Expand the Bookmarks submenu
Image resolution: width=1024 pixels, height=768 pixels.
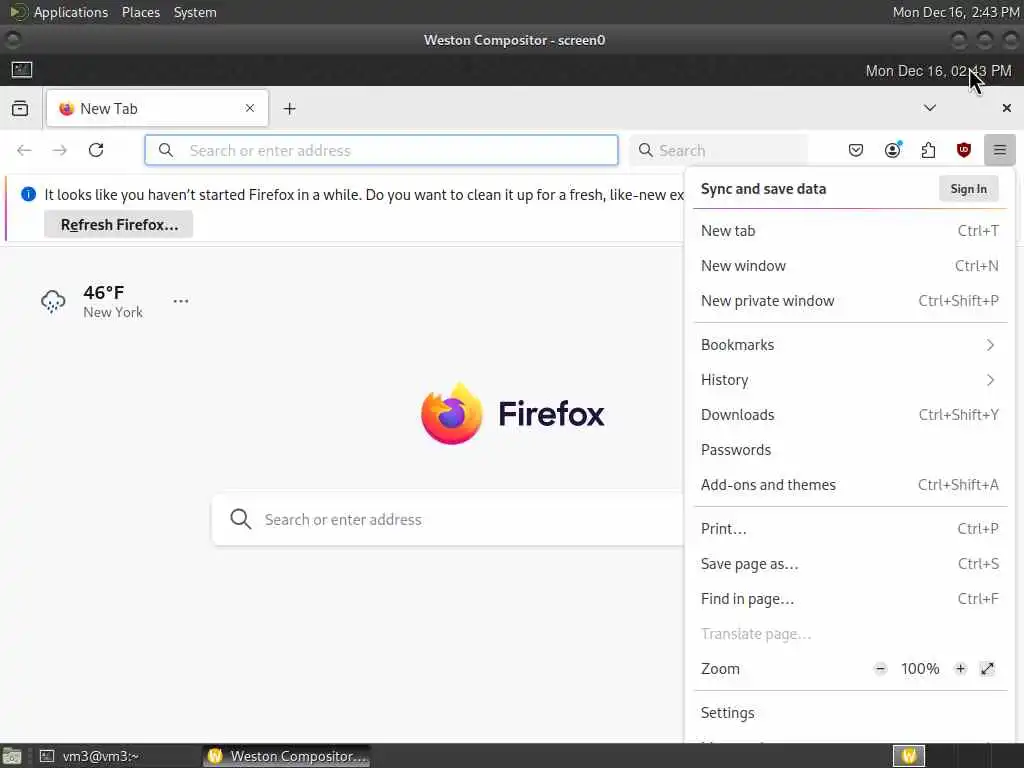[850, 345]
